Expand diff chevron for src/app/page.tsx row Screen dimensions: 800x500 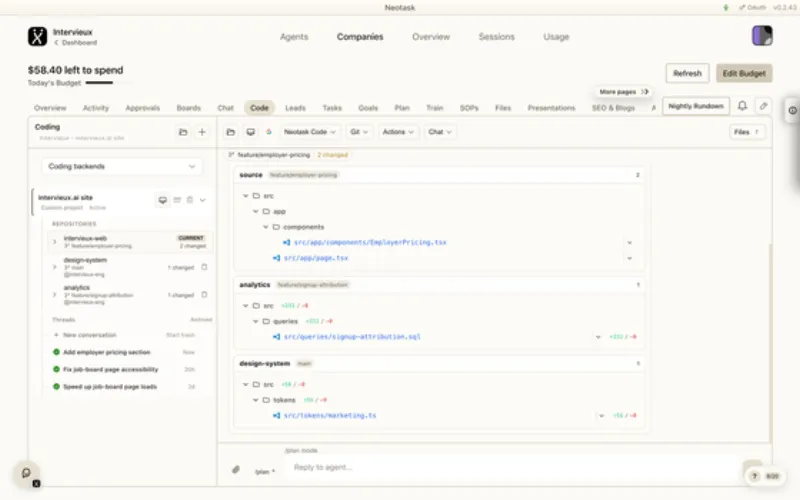(629, 259)
